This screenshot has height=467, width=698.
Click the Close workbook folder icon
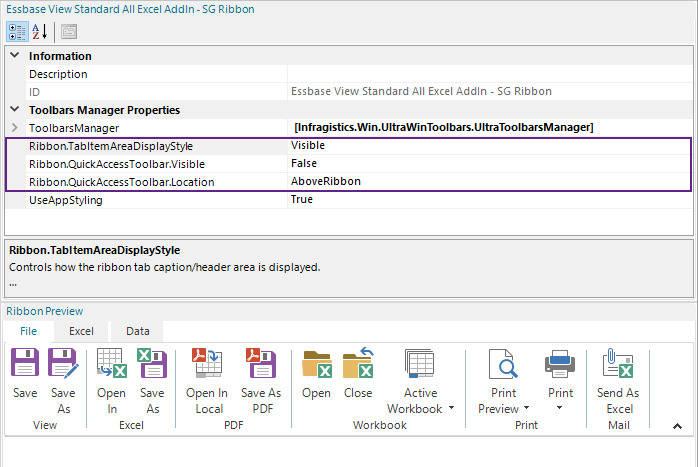pos(358,362)
